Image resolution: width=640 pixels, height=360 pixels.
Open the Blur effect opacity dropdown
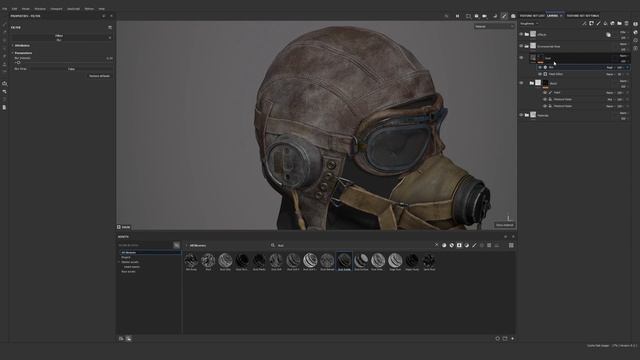click(621, 67)
